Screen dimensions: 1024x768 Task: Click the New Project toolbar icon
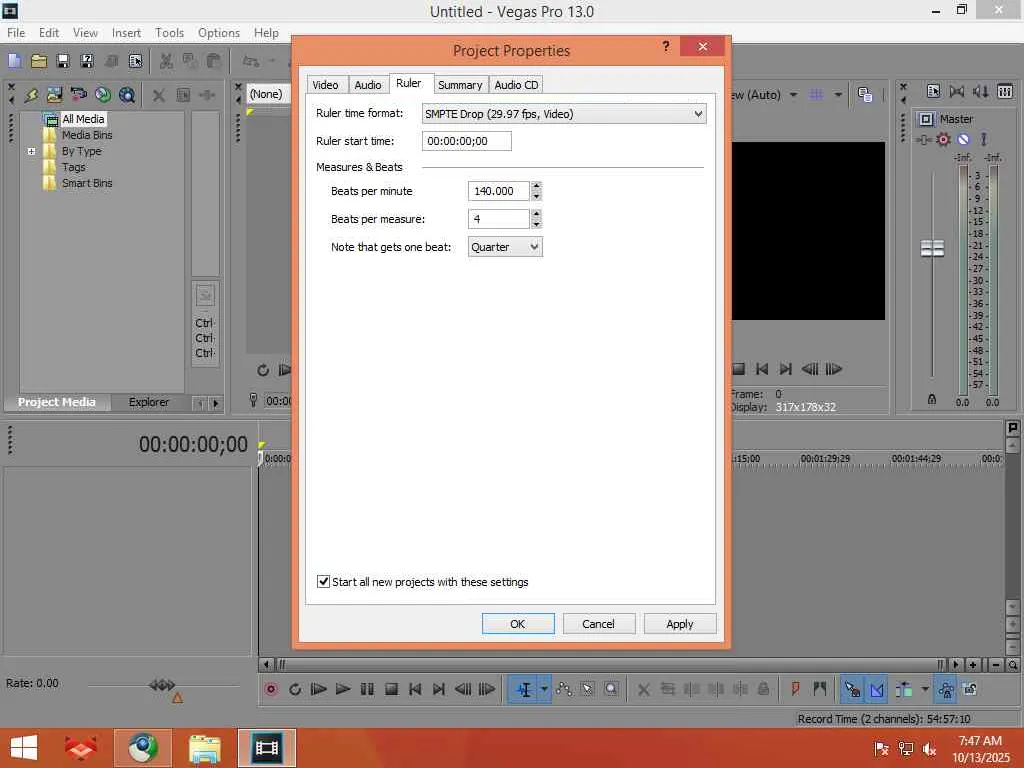point(14,61)
